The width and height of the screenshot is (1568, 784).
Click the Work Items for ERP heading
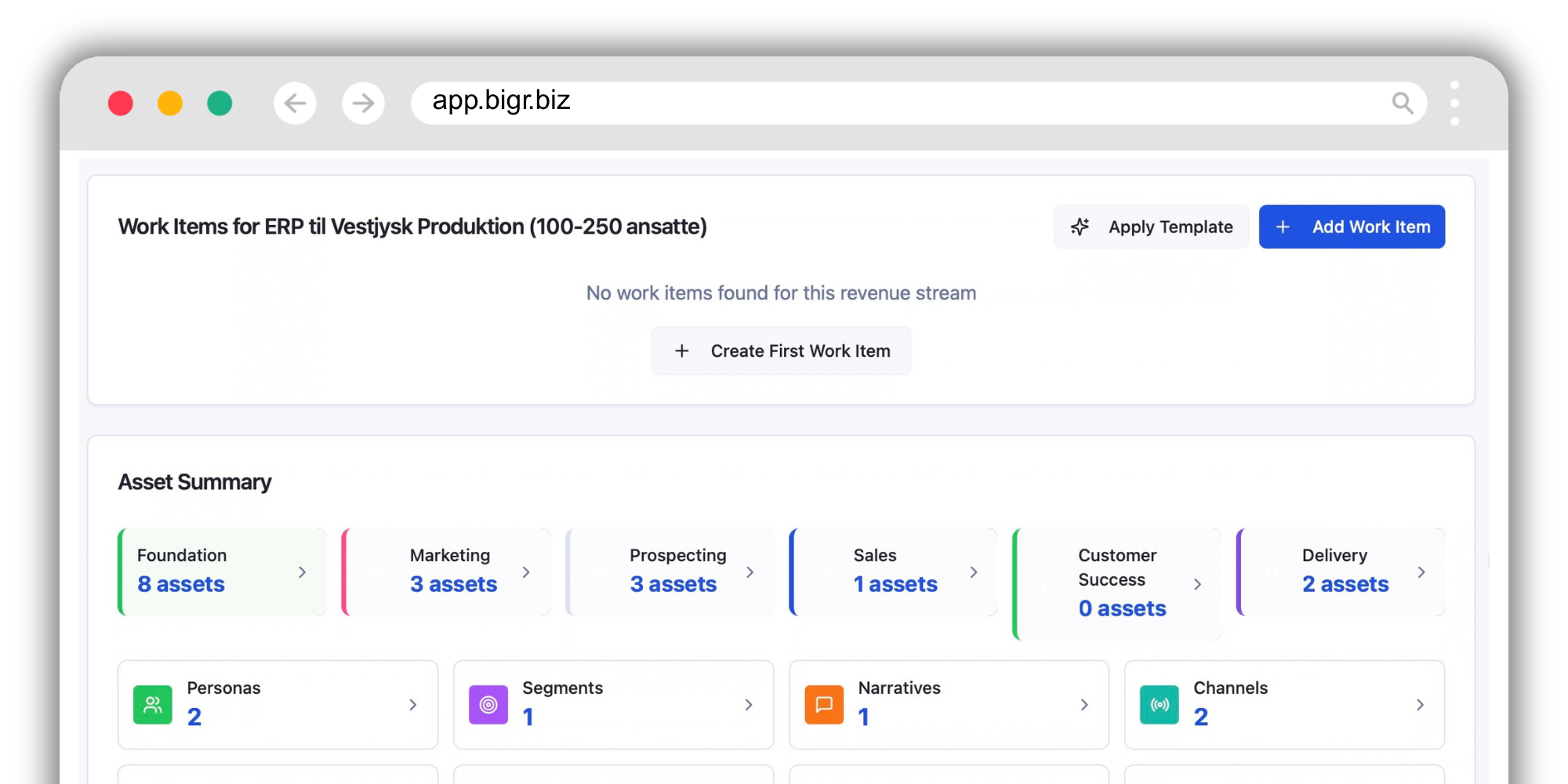pyautogui.click(x=412, y=227)
